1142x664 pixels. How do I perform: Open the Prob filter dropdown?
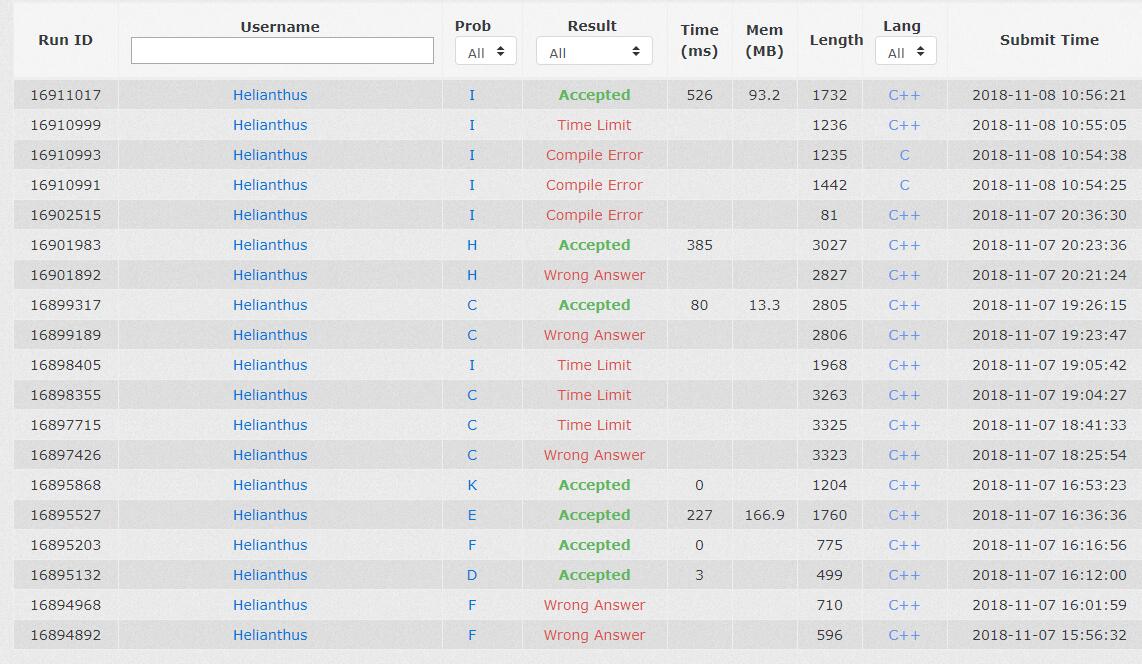(x=485, y=52)
